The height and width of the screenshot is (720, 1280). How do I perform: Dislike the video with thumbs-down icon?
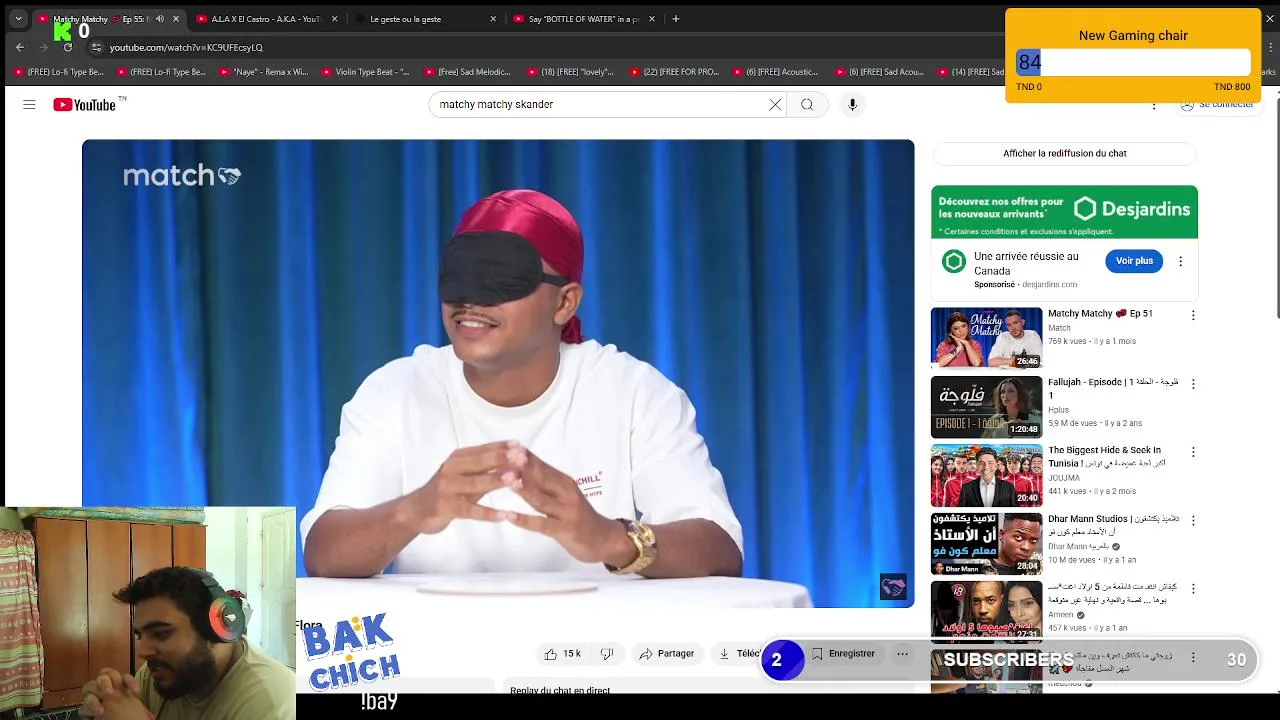606,654
